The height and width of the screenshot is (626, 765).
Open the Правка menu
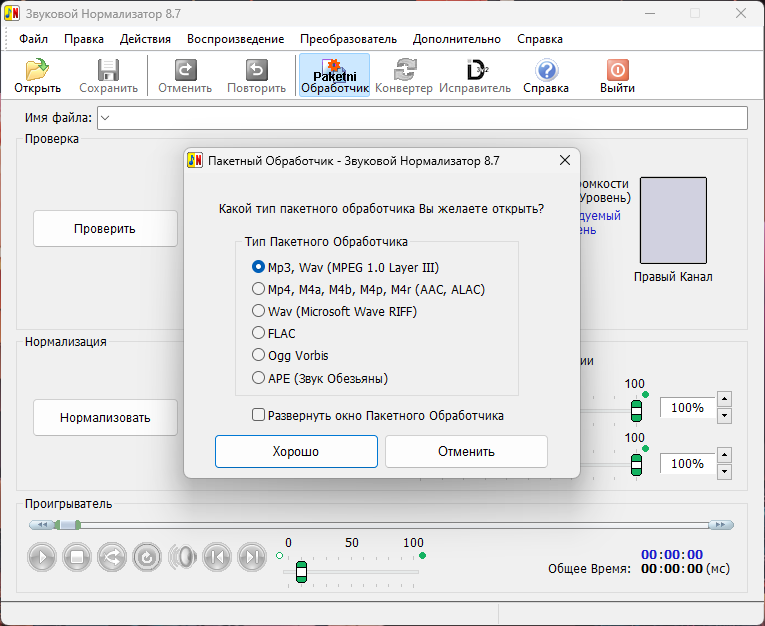click(84, 39)
